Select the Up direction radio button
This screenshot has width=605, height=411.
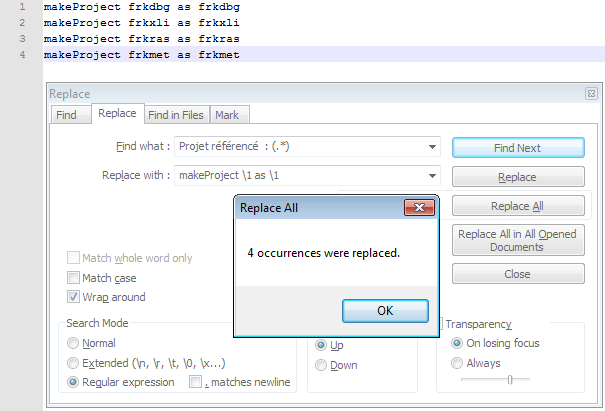tap(321, 345)
